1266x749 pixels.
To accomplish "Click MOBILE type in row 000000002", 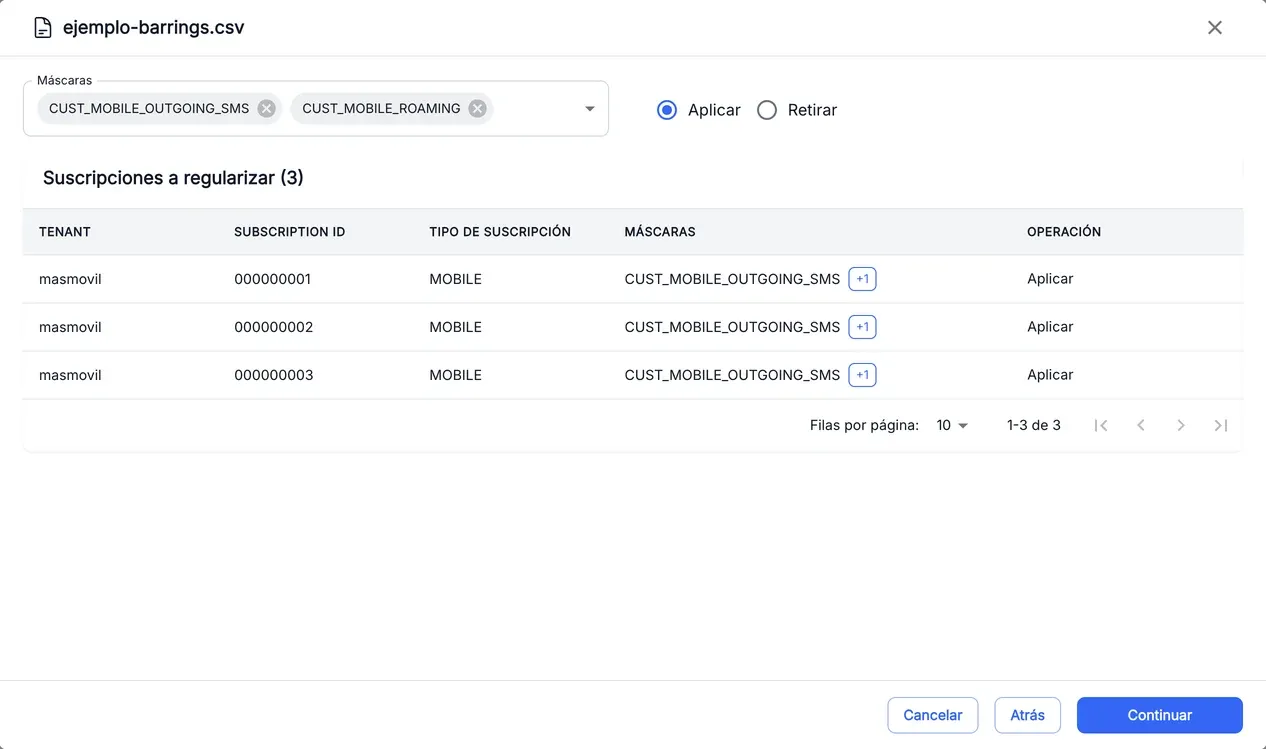I will [455, 327].
